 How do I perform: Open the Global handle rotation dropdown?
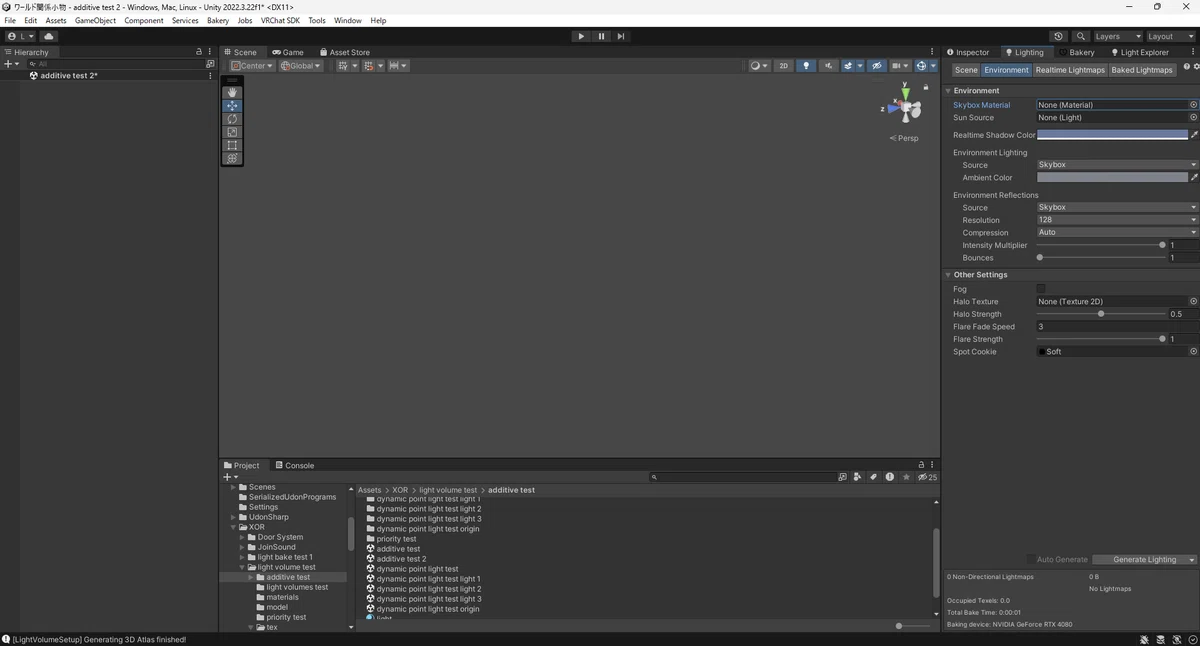coord(300,66)
